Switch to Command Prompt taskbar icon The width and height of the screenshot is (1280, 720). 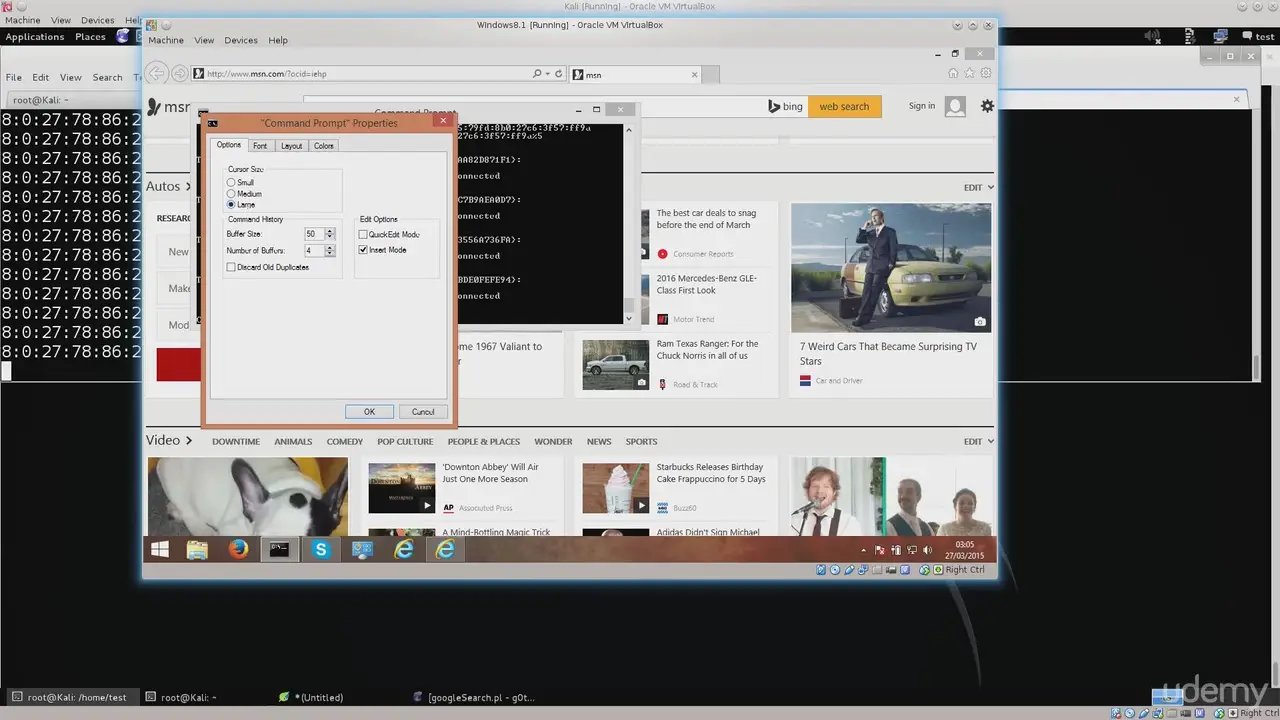point(279,549)
